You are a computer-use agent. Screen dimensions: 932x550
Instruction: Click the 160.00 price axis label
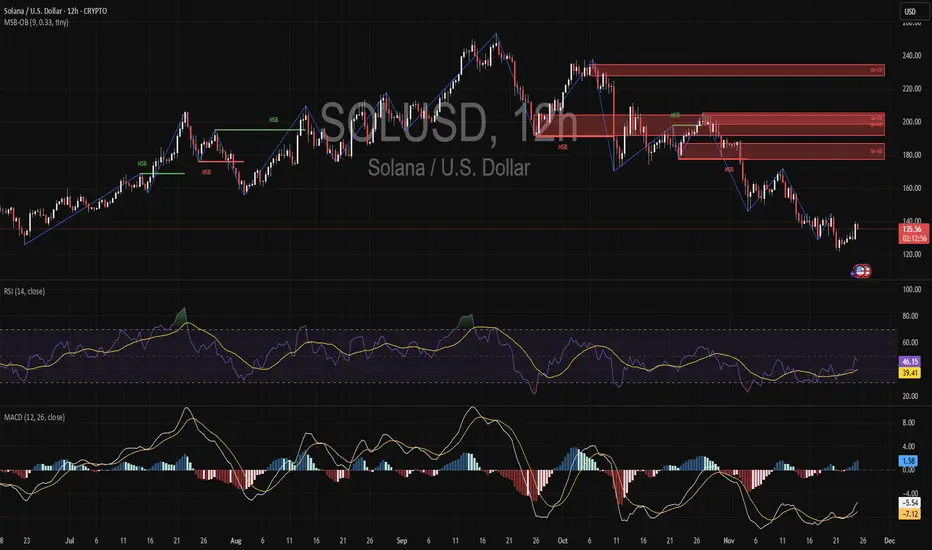pos(912,188)
